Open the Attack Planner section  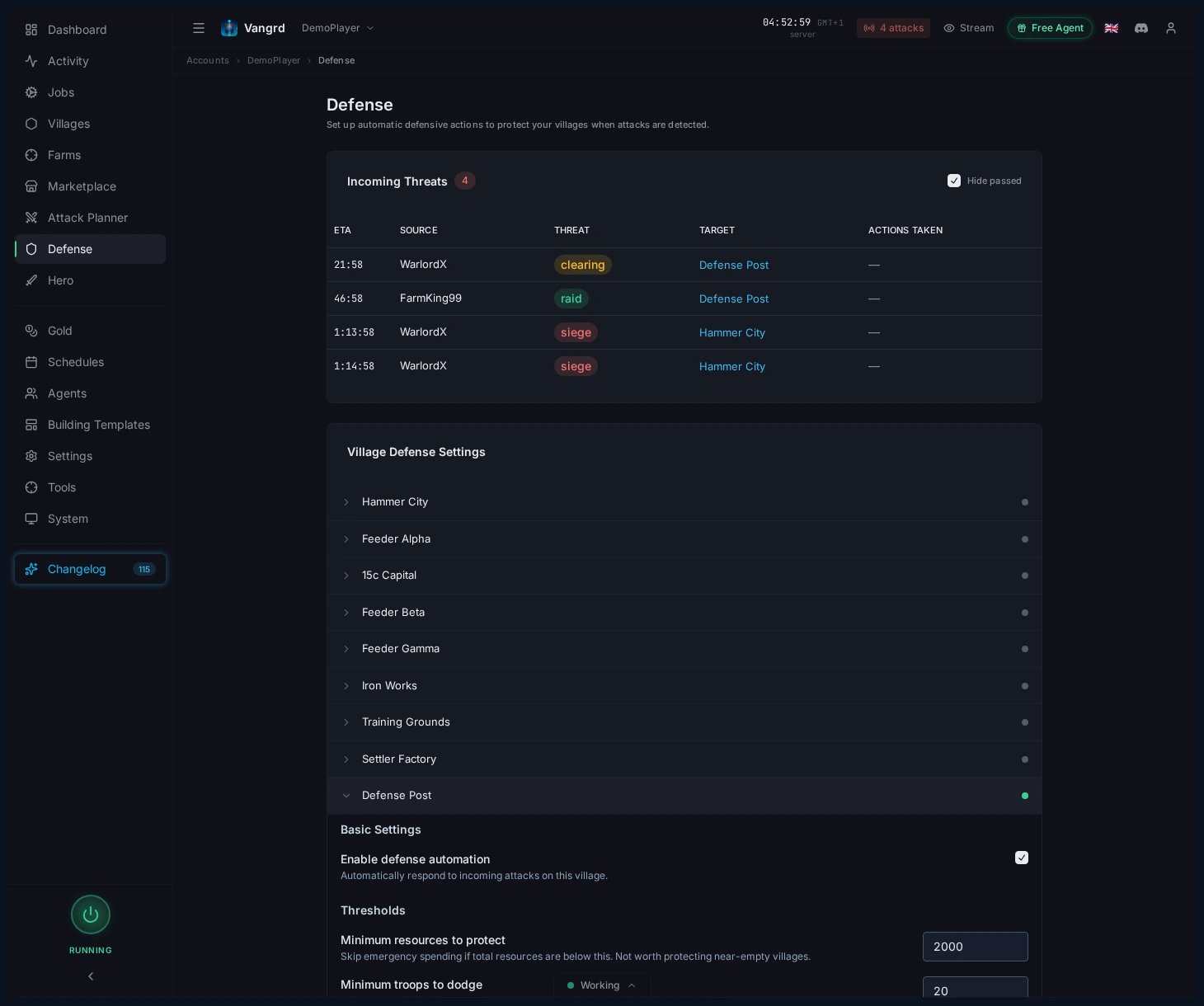tap(87, 218)
